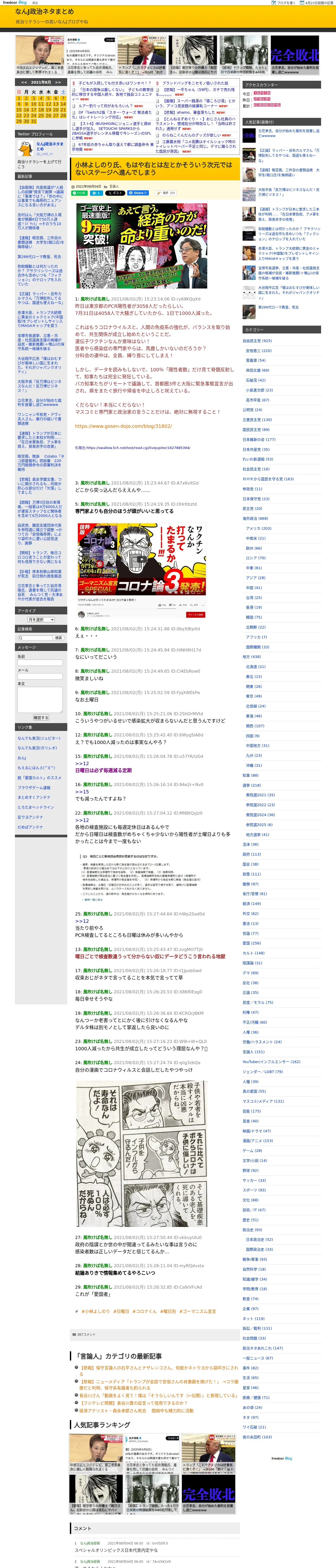Open 自由民主党 (925) category
Image resolution: width=336 pixels, height=1568 pixels.
tap(257, 341)
